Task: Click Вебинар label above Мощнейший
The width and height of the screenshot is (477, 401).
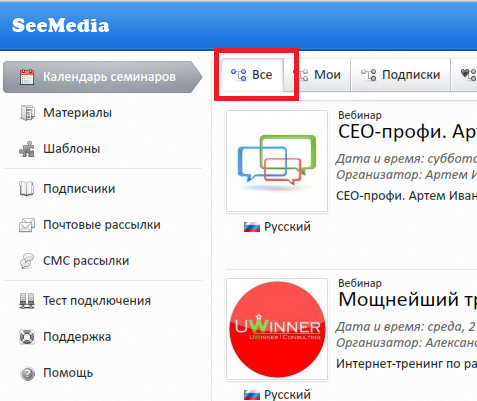Action: 360,283
